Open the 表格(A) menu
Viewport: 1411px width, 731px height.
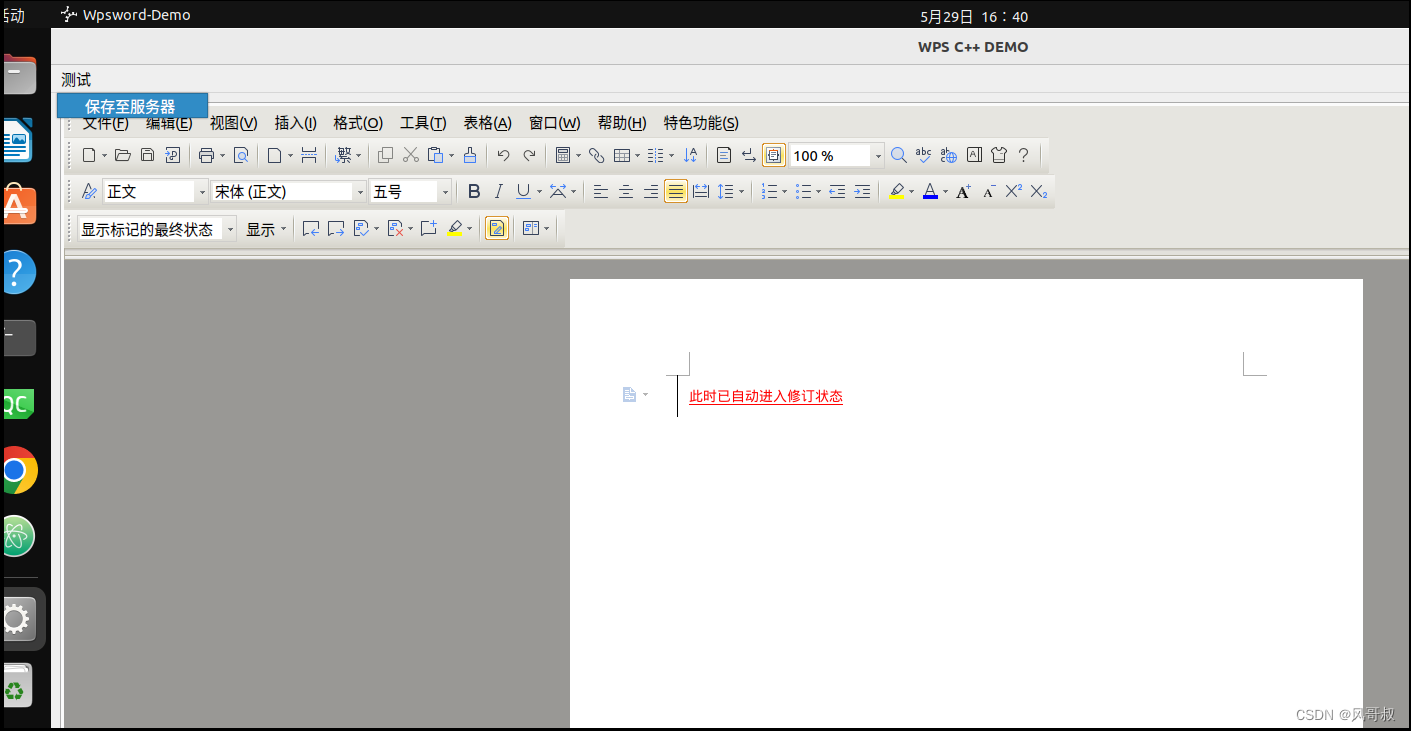click(487, 123)
